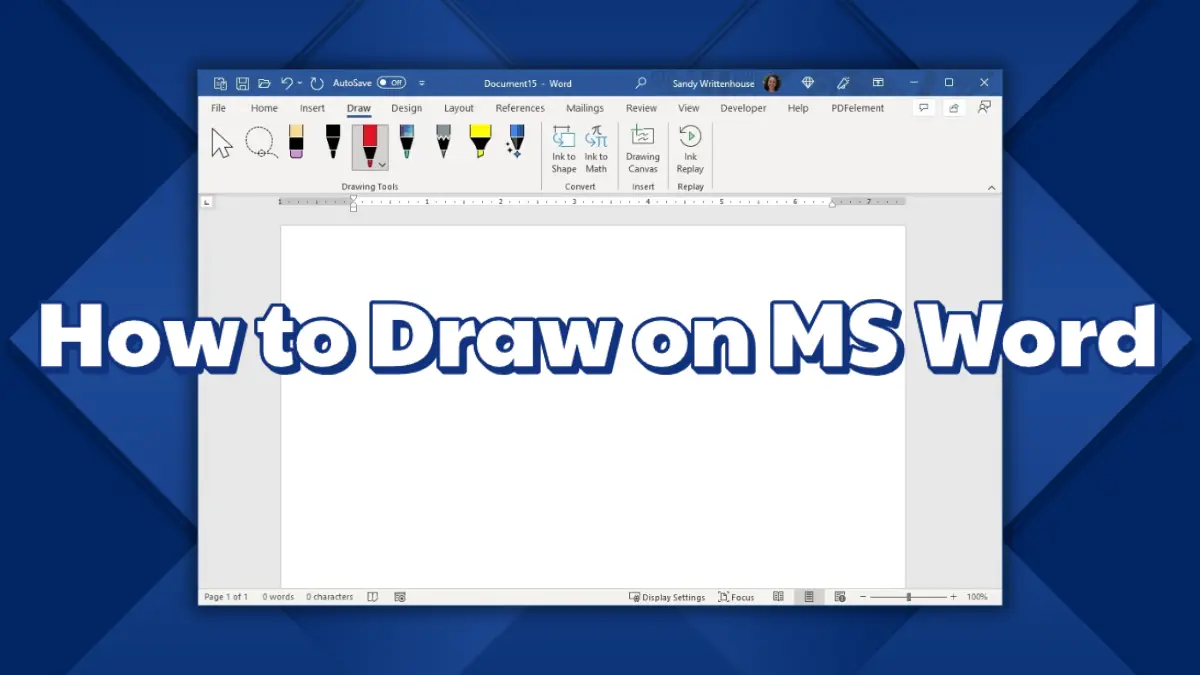Start Ink Replay
Viewport: 1200px width, 675px height.
(690, 149)
